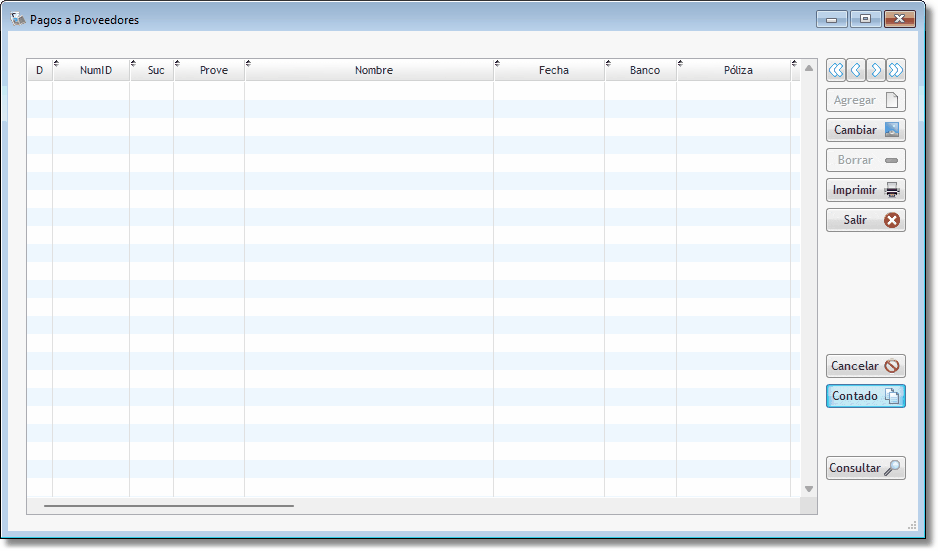The height and width of the screenshot is (551, 938).
Task: Select the Prove column header
Action: pyautogui.click(x=213, y=70)
